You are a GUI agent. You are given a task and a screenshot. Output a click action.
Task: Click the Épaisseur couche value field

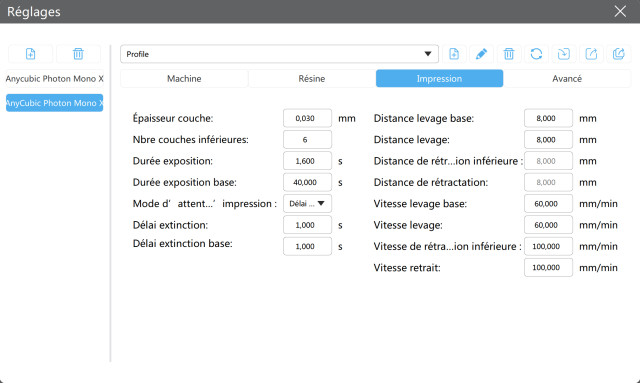tap(307, 118)
